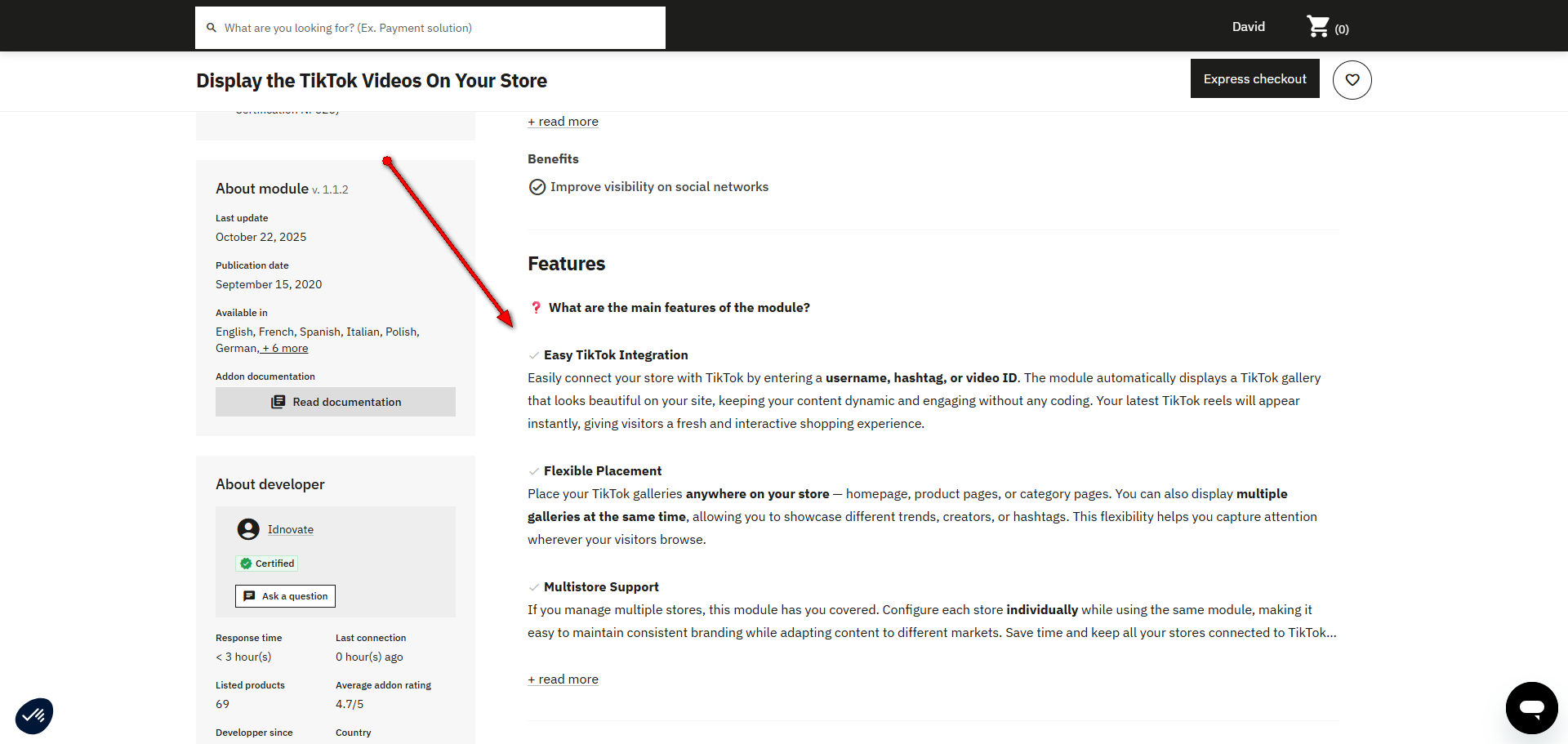This screenshot has height=744, width=1568.
Task: Open the chat bubble widget
Action: [1532, 708]
